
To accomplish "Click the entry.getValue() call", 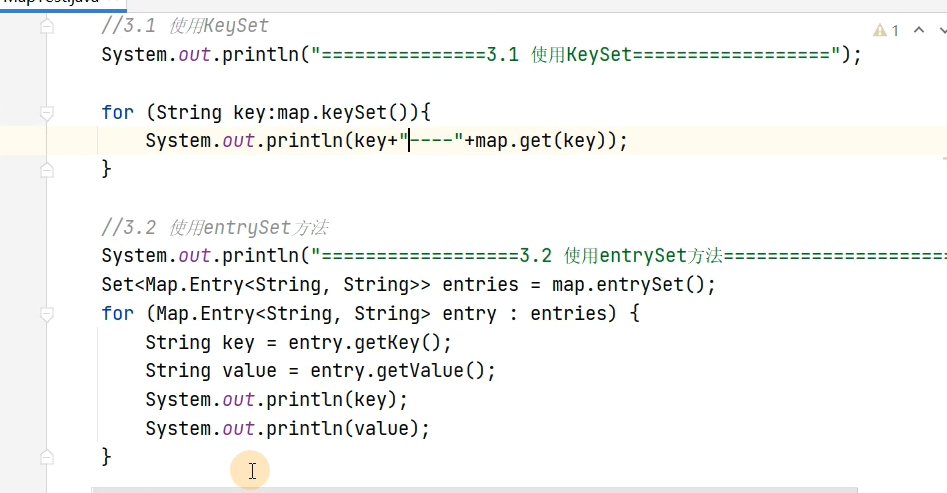I will [403, 371].
